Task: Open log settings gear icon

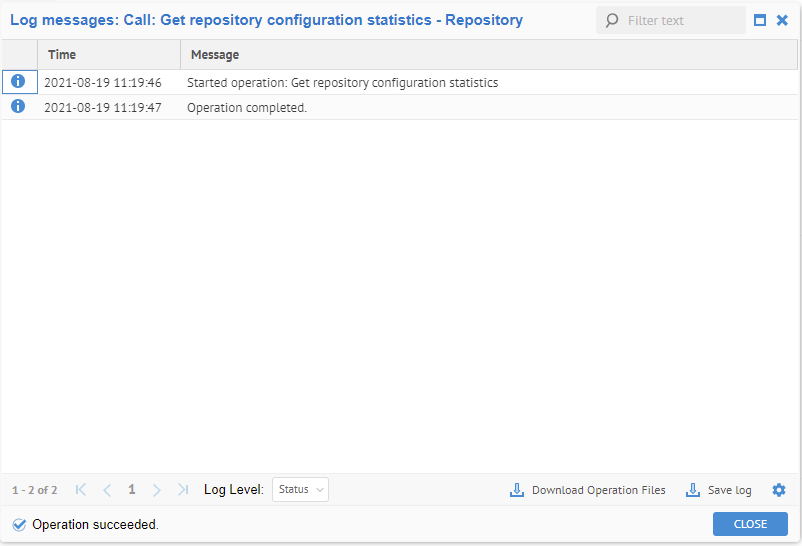Action: pos(779,490)
